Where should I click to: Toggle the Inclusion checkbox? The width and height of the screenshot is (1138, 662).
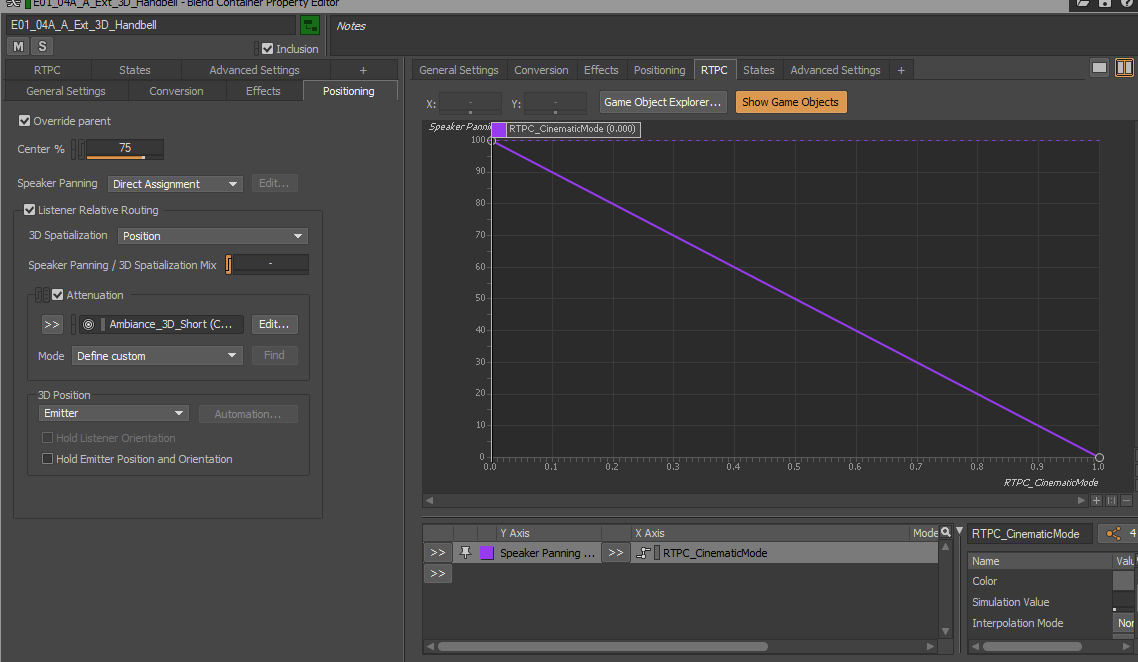tap(268, 49)
